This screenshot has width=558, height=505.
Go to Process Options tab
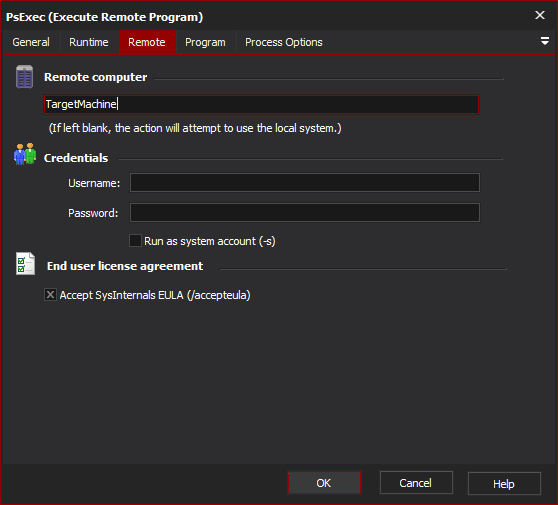click(284, 42)
